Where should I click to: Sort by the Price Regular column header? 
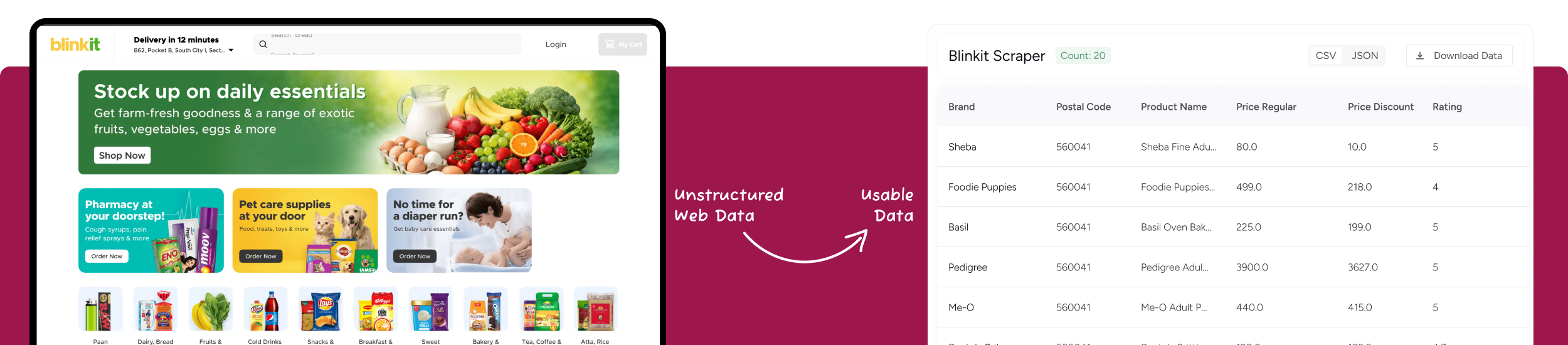pyautogui.click(x=1266, y=107)
